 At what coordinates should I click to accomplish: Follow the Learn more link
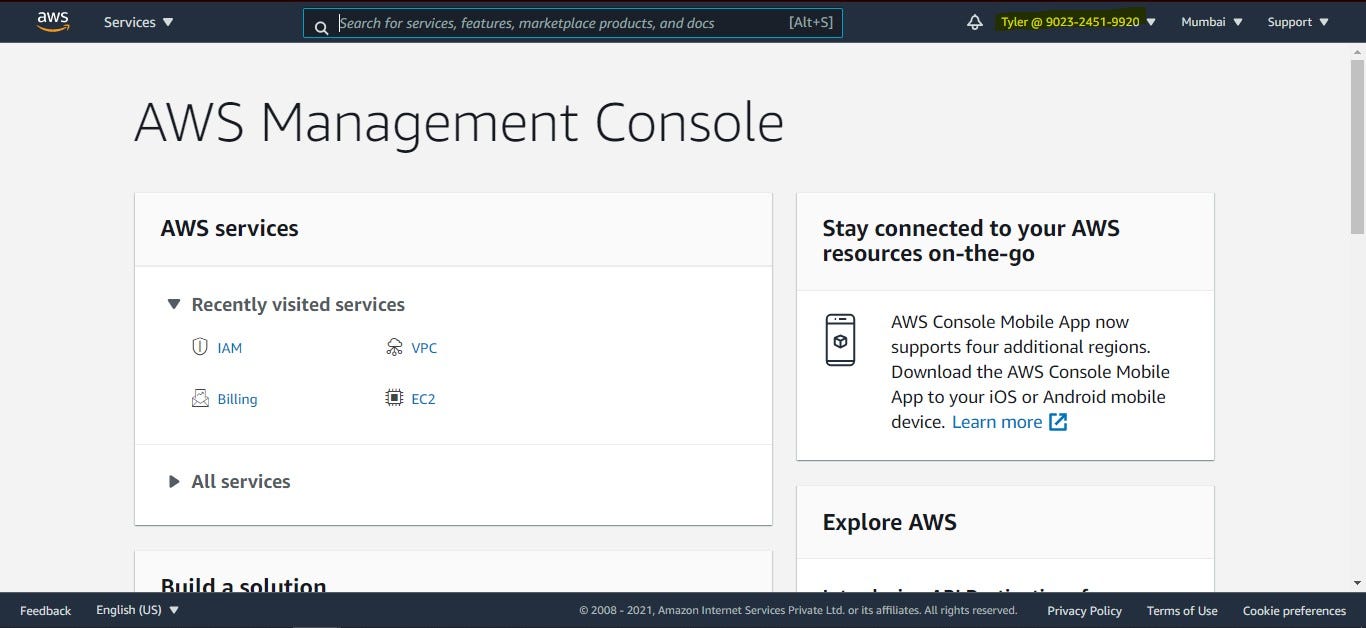click(x=997, y=422)
